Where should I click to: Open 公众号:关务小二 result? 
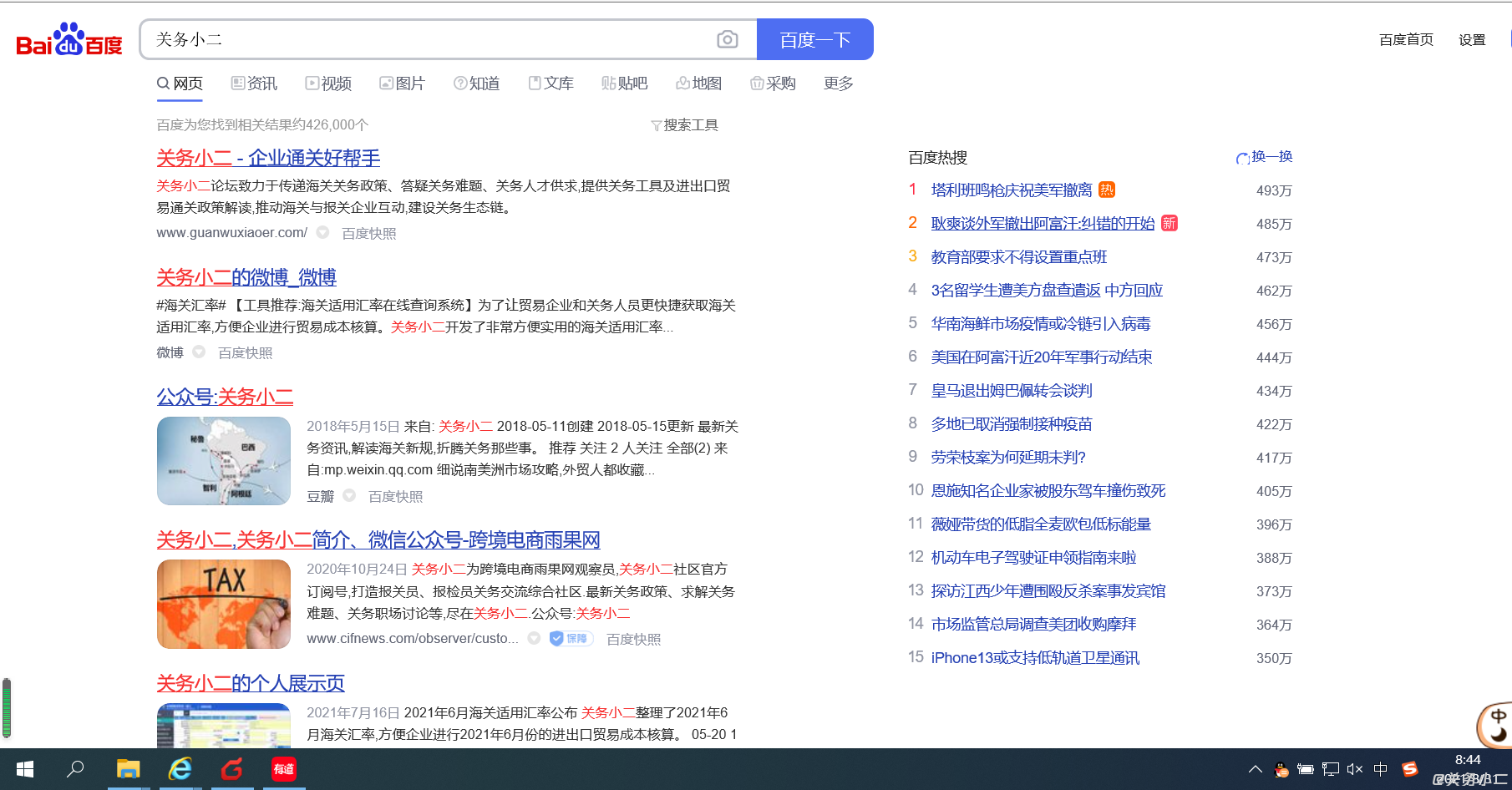[x=225, y=397]
